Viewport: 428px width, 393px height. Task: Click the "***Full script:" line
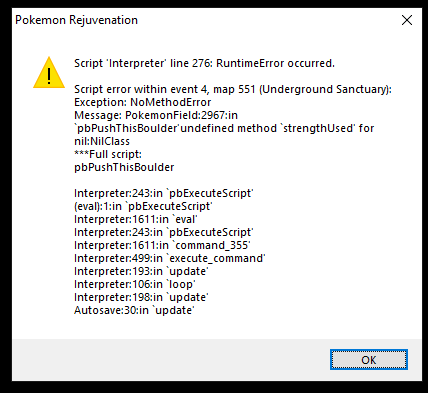point(108,154)
